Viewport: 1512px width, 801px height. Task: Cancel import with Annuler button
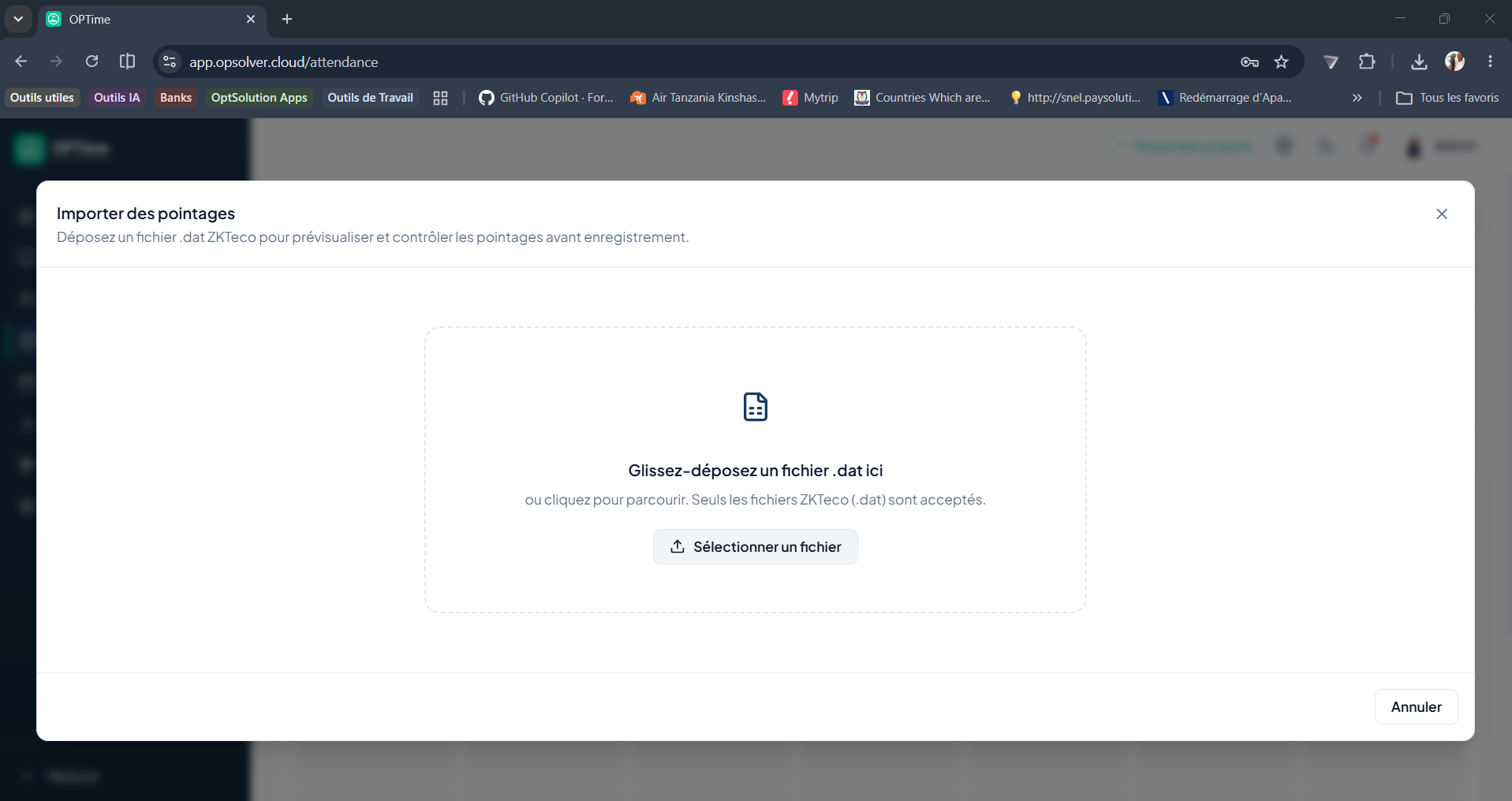pos(1416,706)
